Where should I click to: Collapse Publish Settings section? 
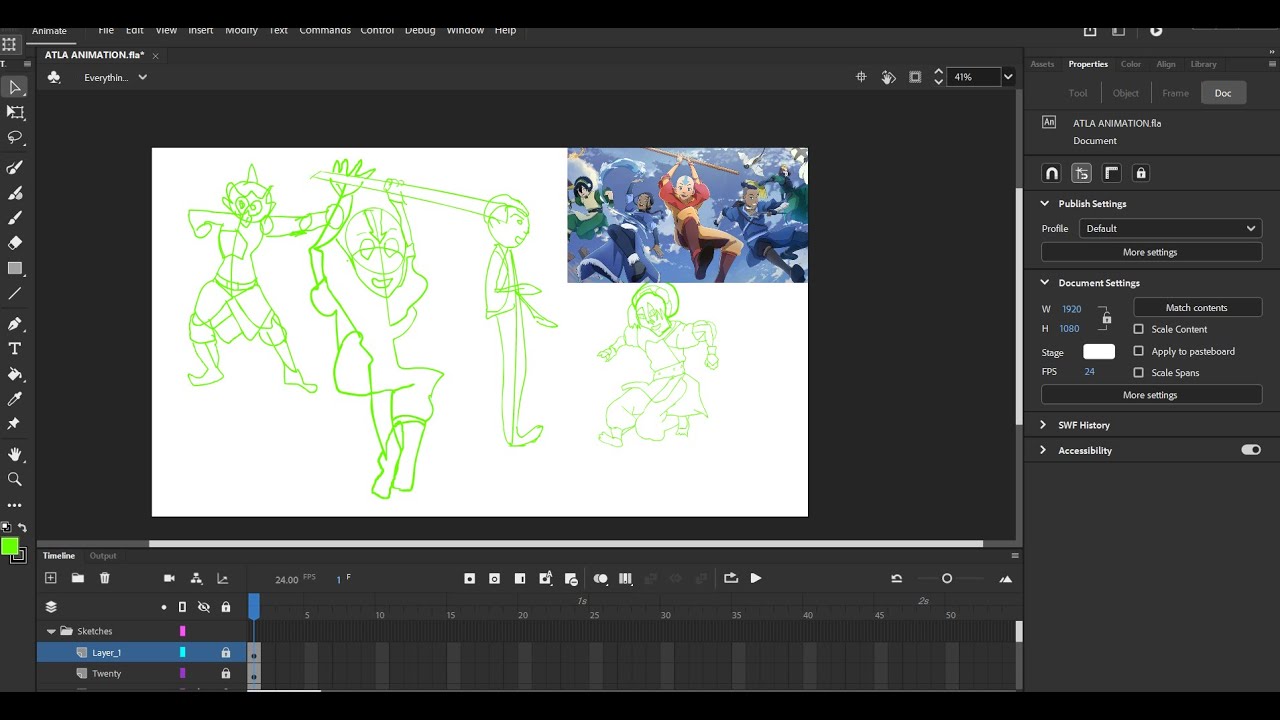[1045, 203]
